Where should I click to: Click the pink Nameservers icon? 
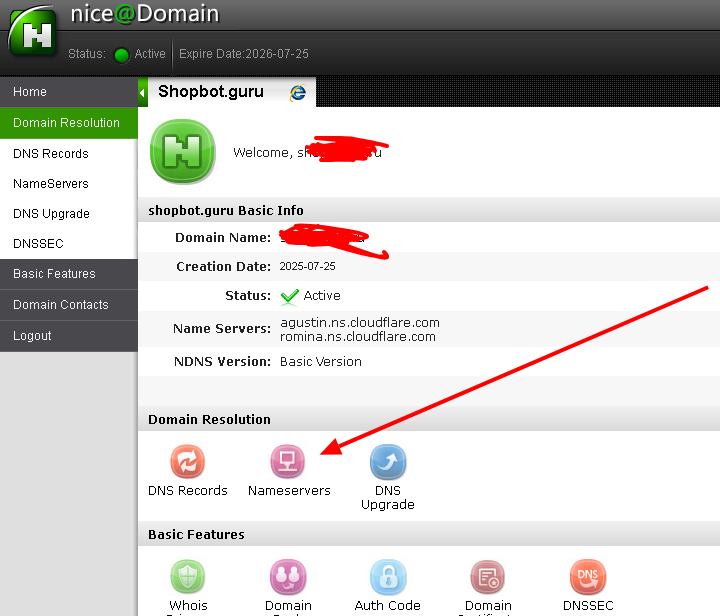pyautogui.click(x=288, y=463)
